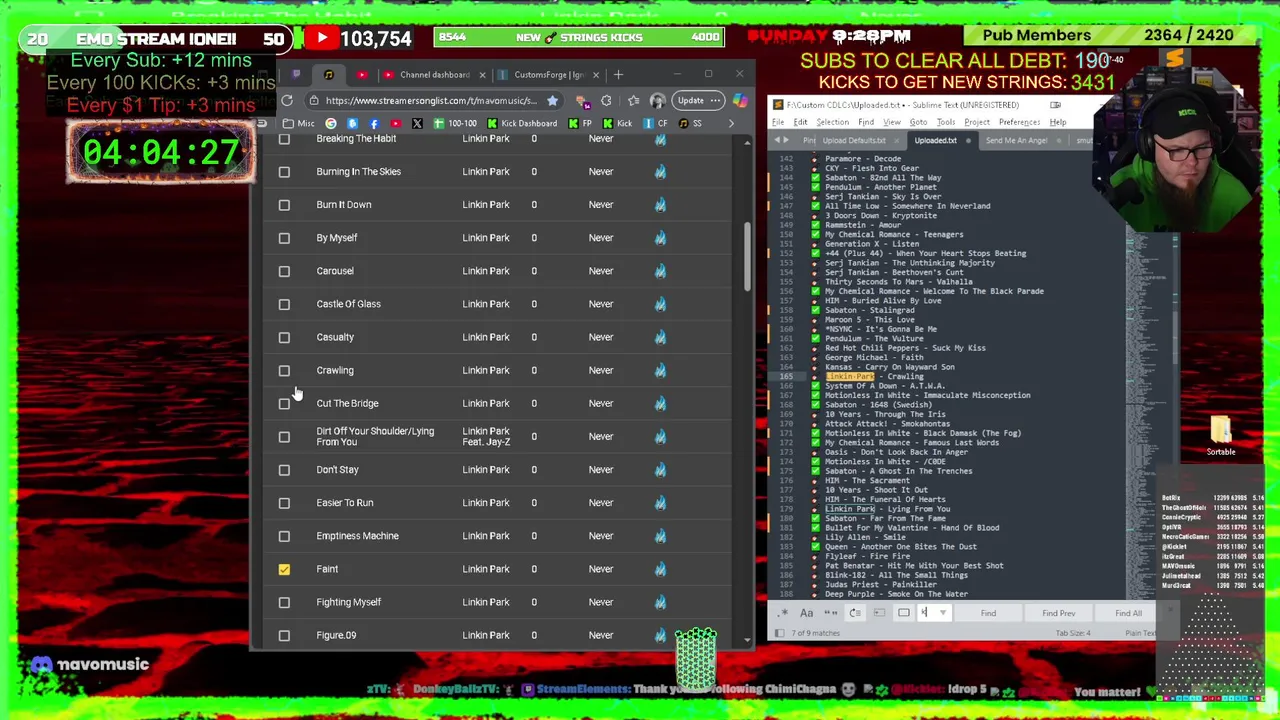Open the YouTube bookmark icon
This screenshot has height=720, width=1280.
click(x=396, y=123)
